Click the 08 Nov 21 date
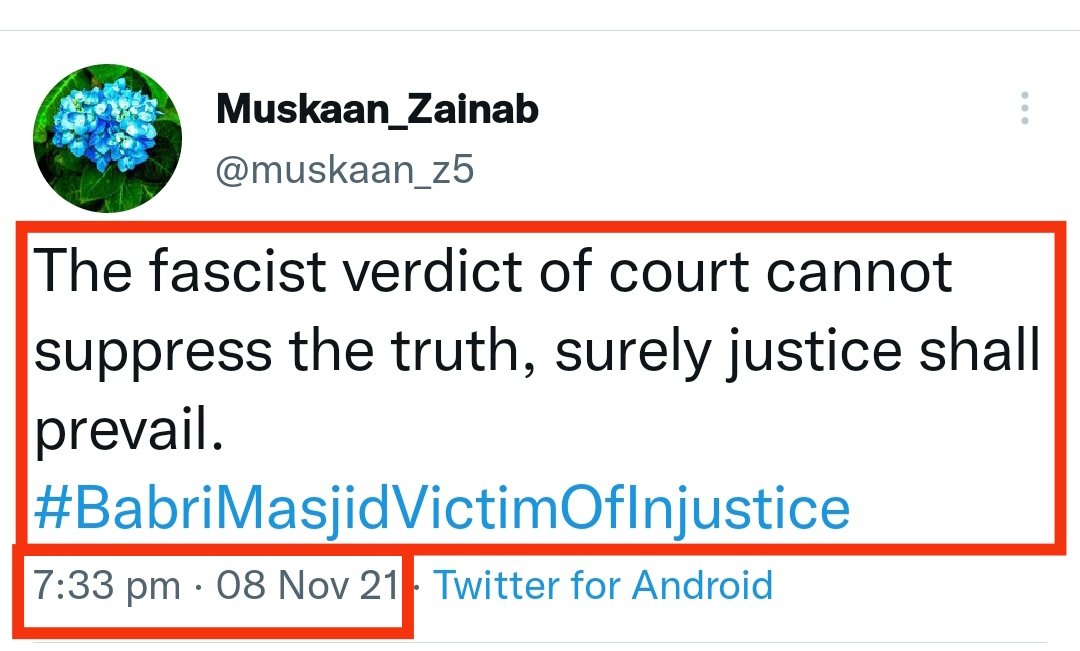Screen dimensions: 1080x651 pyautogui.click(x=308, y=585)
